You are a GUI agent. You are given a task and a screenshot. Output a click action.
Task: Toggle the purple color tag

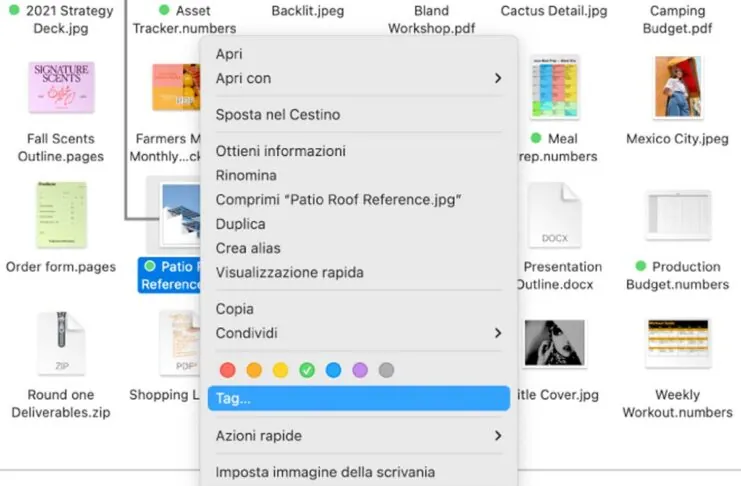click(x=360, y=370)
